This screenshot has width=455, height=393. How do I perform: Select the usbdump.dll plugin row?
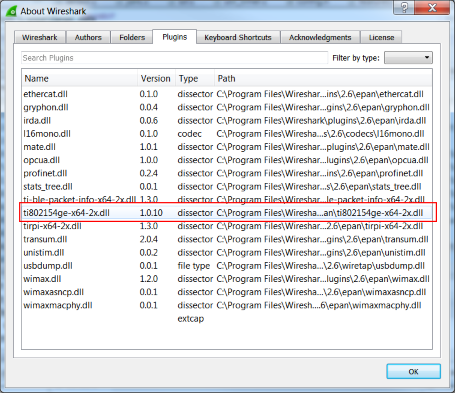click(x=227, y=266)
